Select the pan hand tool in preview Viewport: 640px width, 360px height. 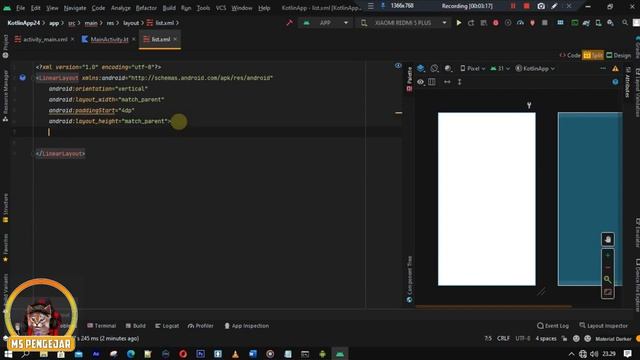(x=608, y=240)
